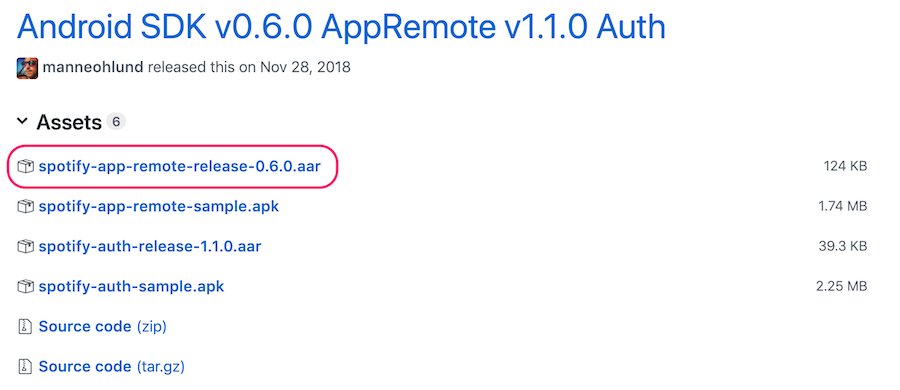Click zip file icon beside Source code (zip)
The height and width of the screenshot is (390, 900).
point(24,327)
